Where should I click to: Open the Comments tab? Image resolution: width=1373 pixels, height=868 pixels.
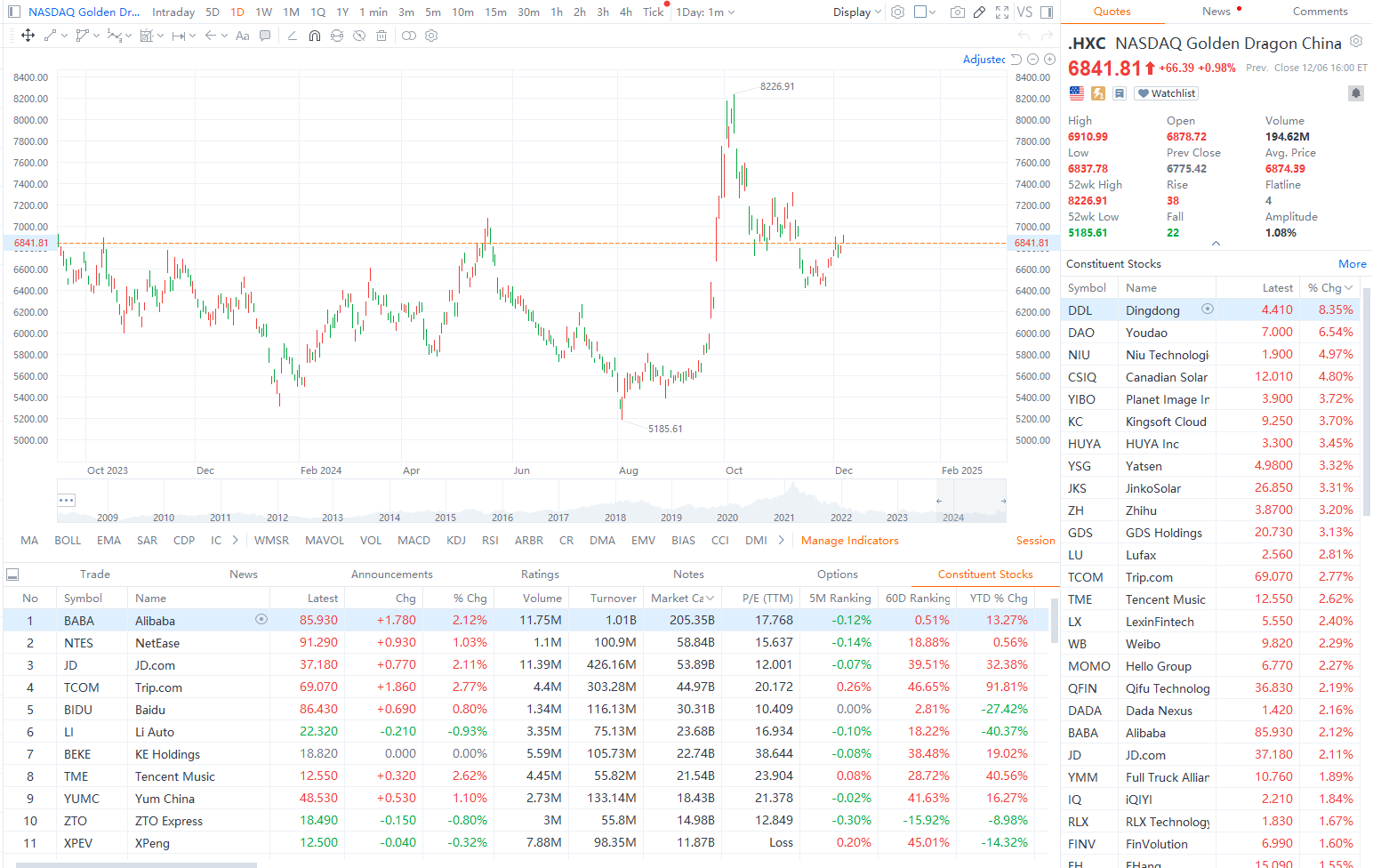tap(1320, 12)
